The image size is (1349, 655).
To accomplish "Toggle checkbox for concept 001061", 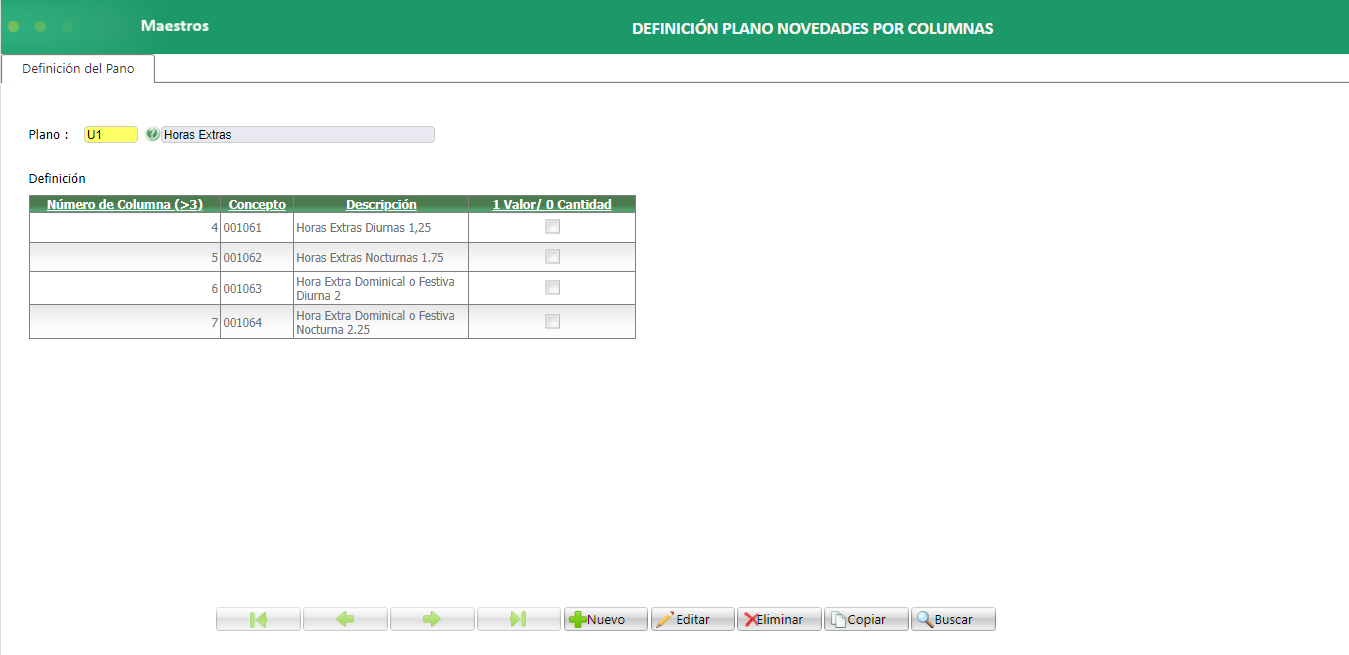I will point(552,227).
